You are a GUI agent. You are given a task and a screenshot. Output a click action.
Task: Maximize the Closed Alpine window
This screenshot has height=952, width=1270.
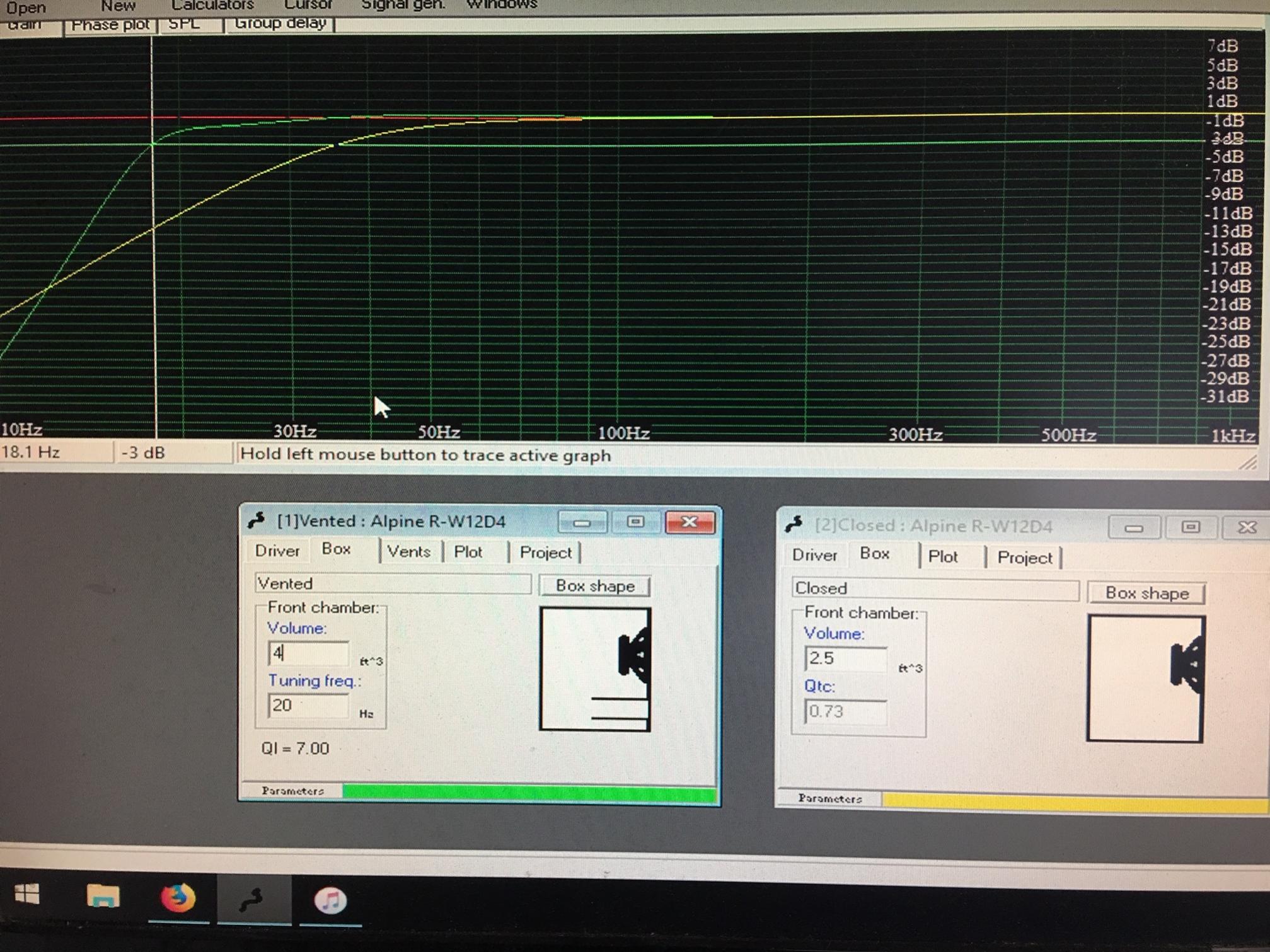point(1190,527)
